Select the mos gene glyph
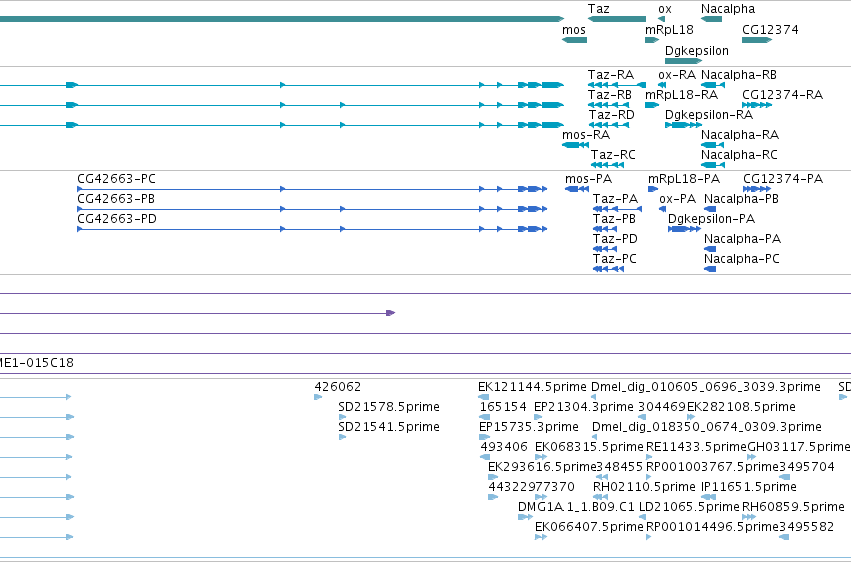This screenshot has width=851, height=562. point(574,40)
